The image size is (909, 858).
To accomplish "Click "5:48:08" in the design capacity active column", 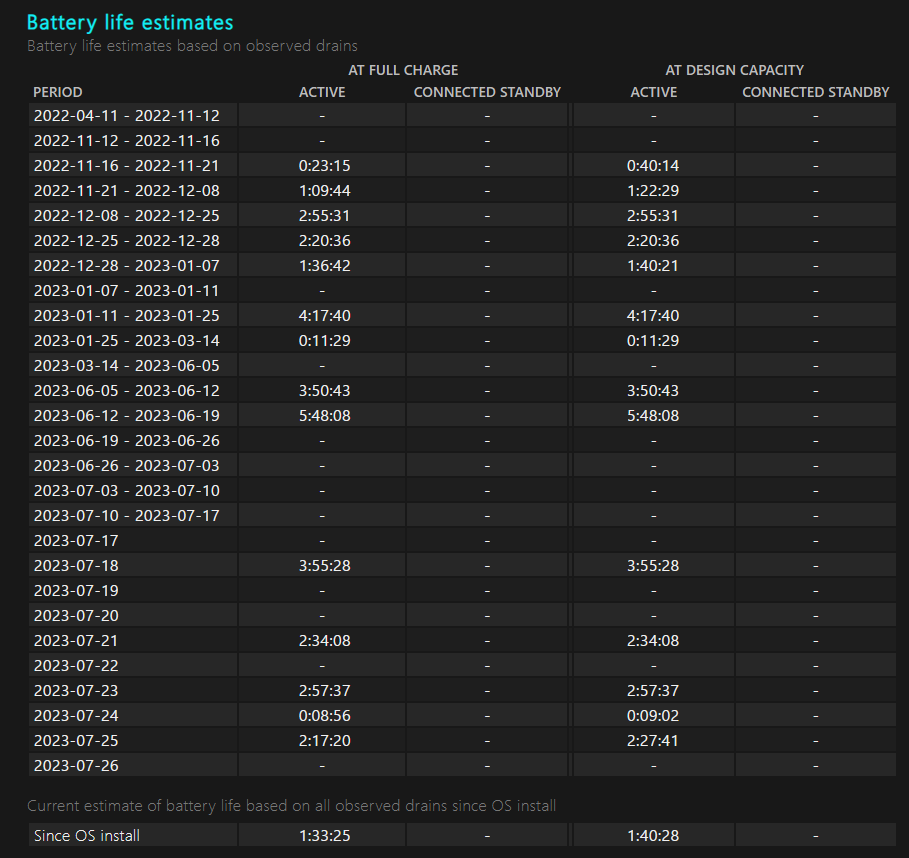I will coord(653,415).
